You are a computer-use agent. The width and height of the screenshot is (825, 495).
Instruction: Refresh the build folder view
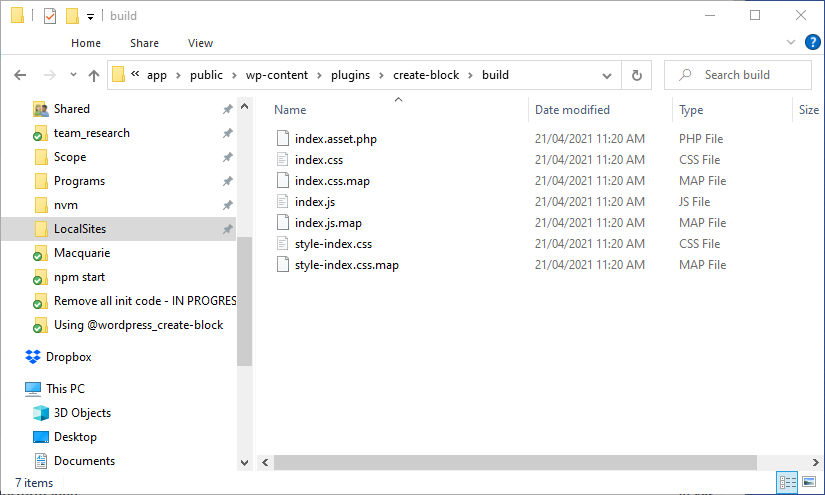636,75
